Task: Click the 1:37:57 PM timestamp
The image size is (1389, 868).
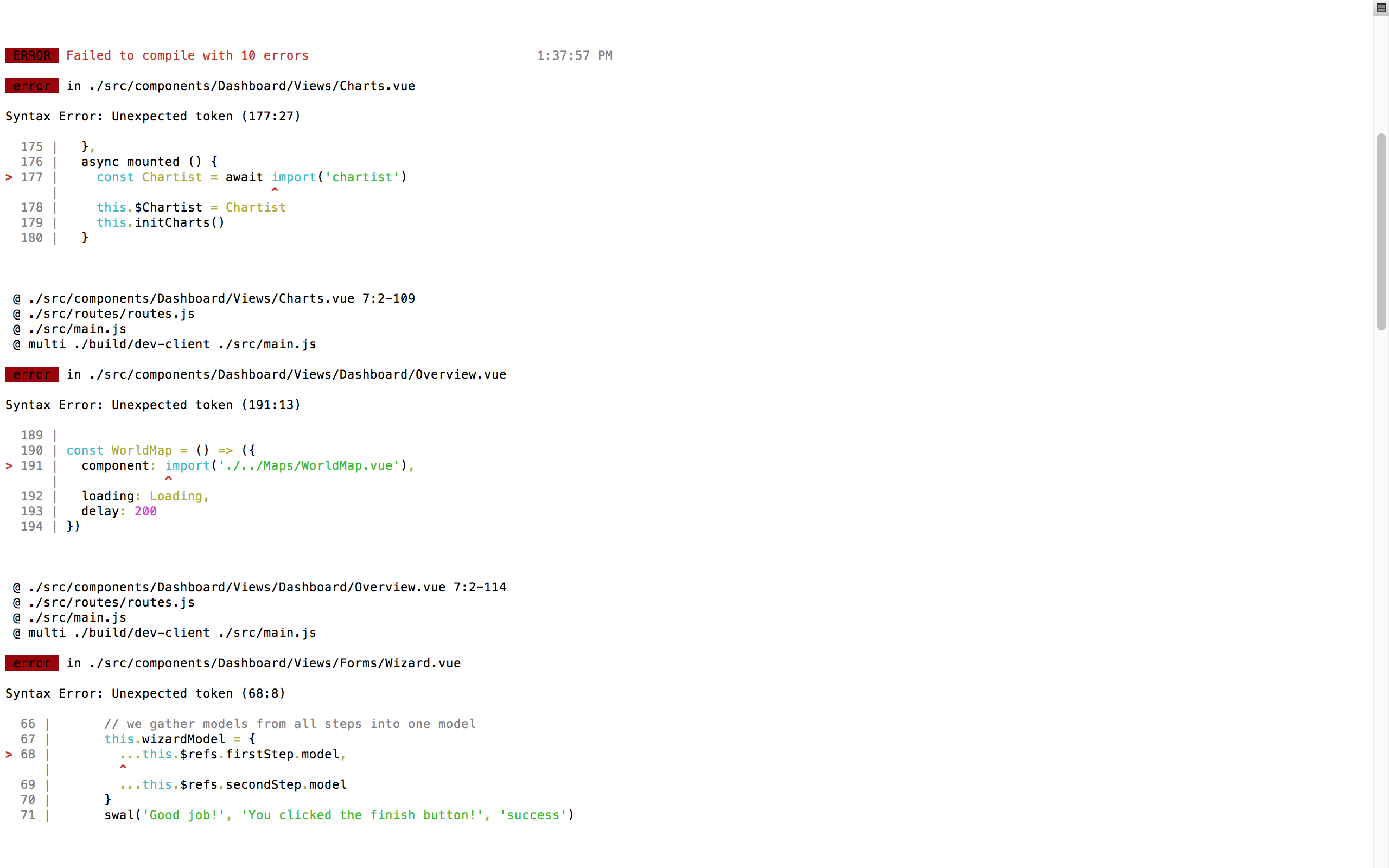Action: (x=575, y=56)
